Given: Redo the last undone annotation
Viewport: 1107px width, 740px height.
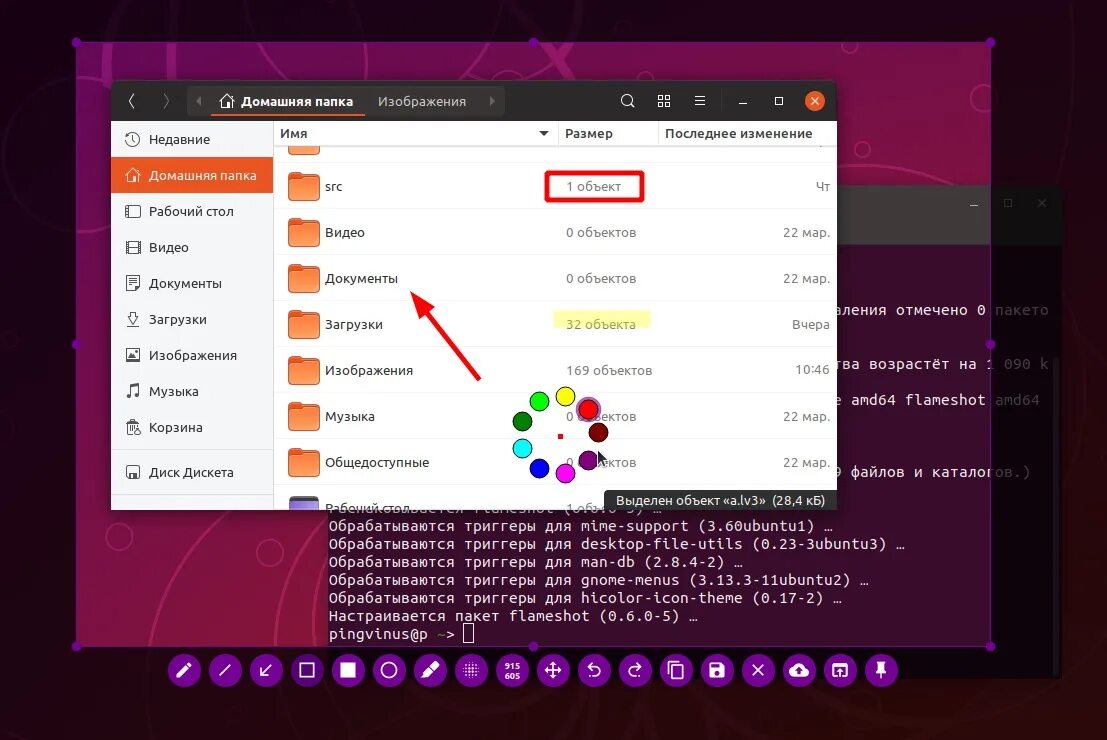Looking at the screenshot, I should click(x=635, y=670).
